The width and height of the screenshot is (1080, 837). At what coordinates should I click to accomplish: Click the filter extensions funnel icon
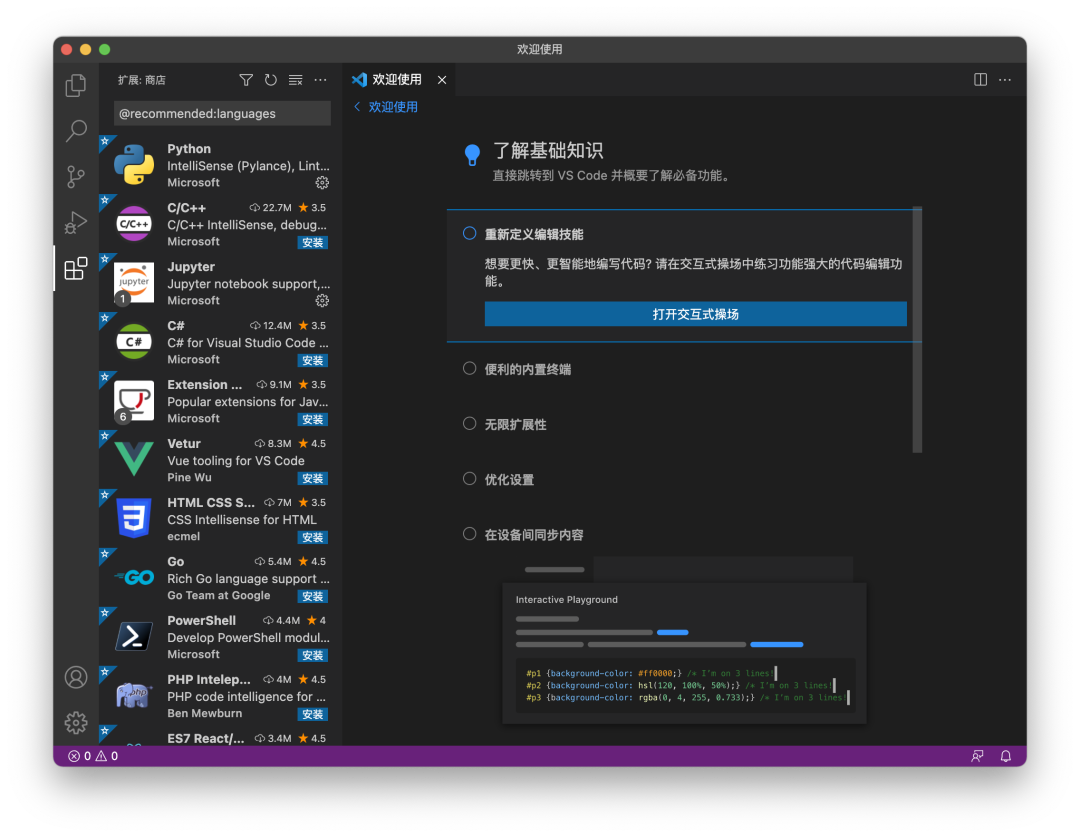(246, 80)
